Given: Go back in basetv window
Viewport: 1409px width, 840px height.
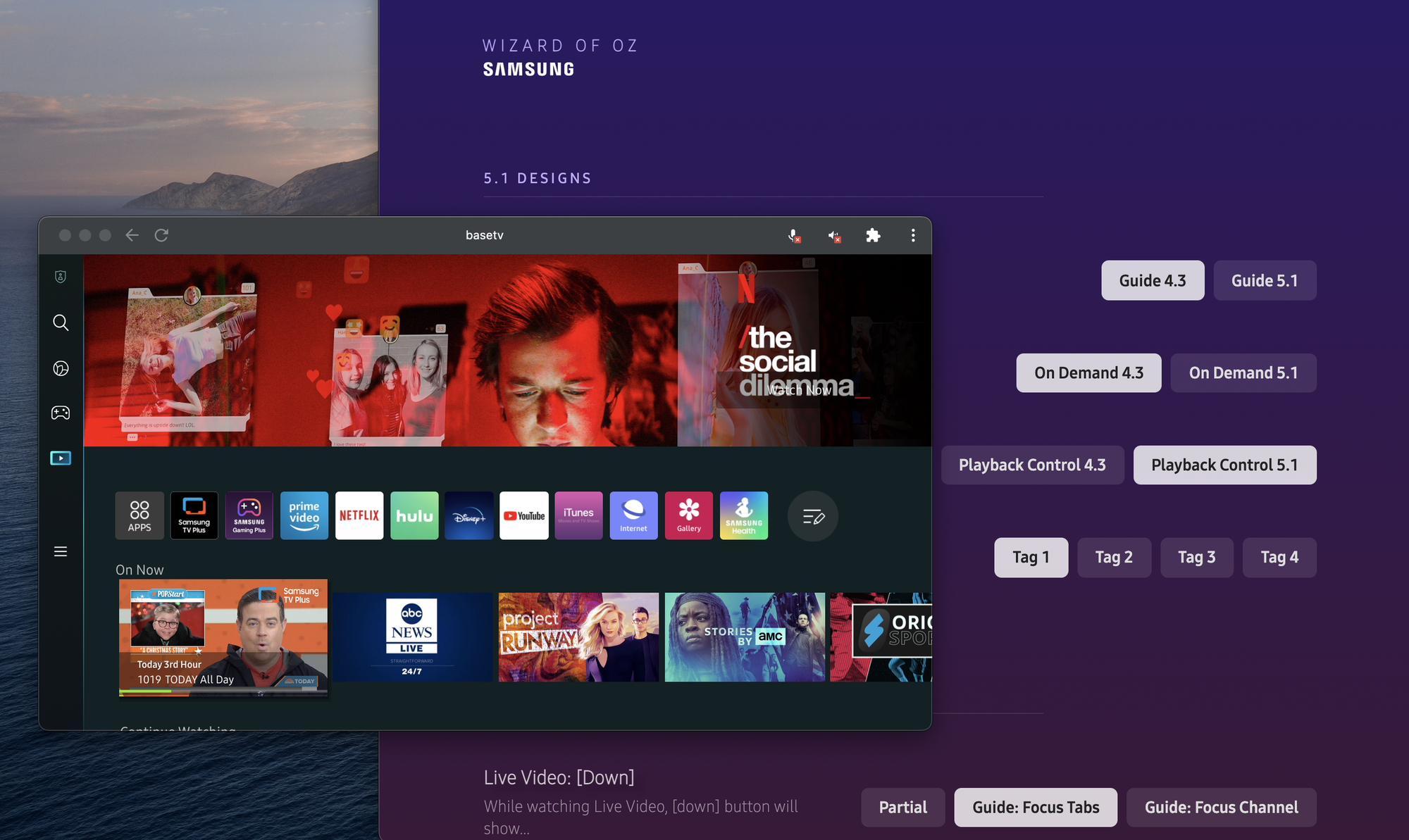Looking at the screenshot, I should (132, 235).
